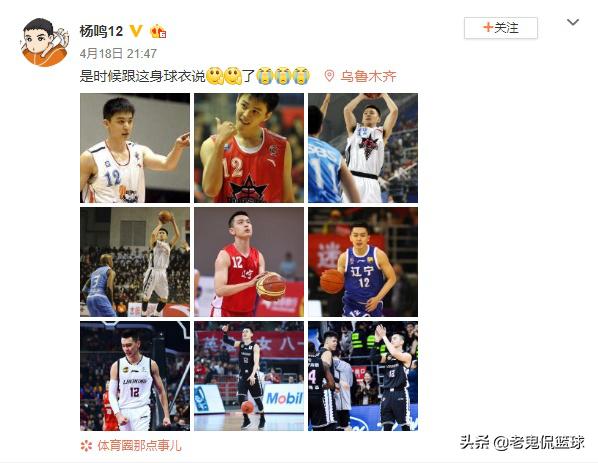Open photo of red jersey phone gesture
598x463 pixels.
(249, 148)
